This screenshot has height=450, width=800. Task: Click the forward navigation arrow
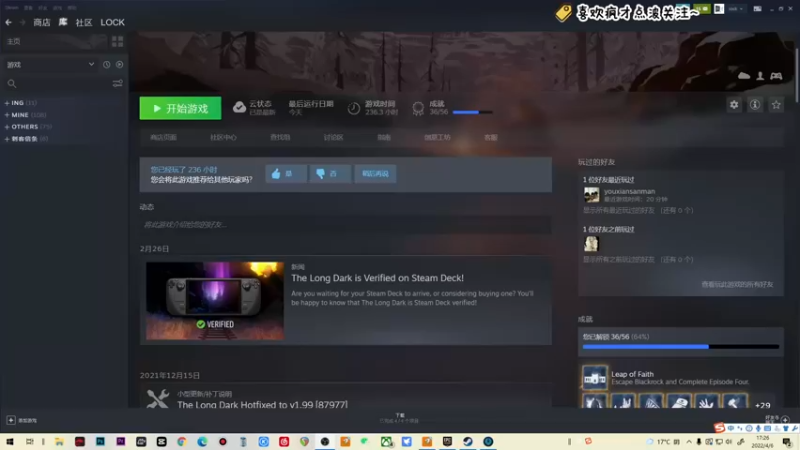22,22
